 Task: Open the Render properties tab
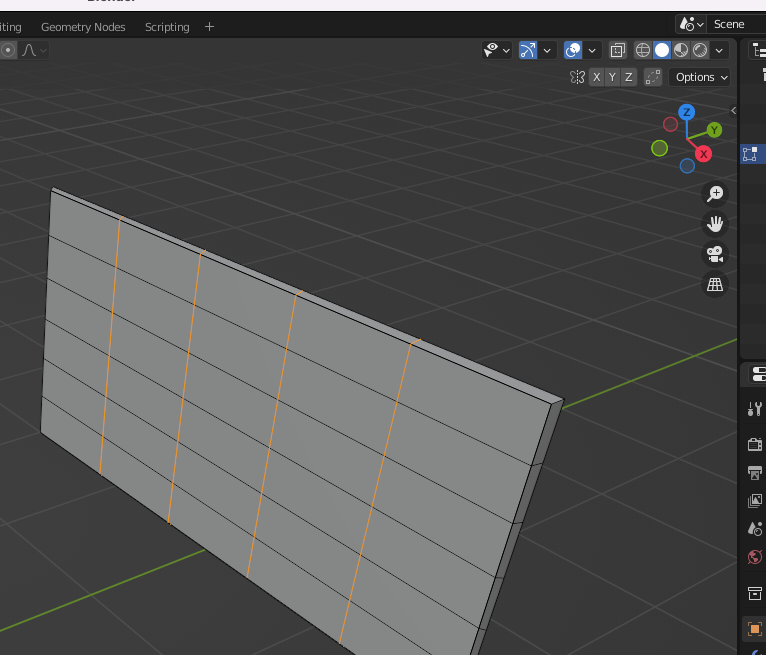[754, 444]
